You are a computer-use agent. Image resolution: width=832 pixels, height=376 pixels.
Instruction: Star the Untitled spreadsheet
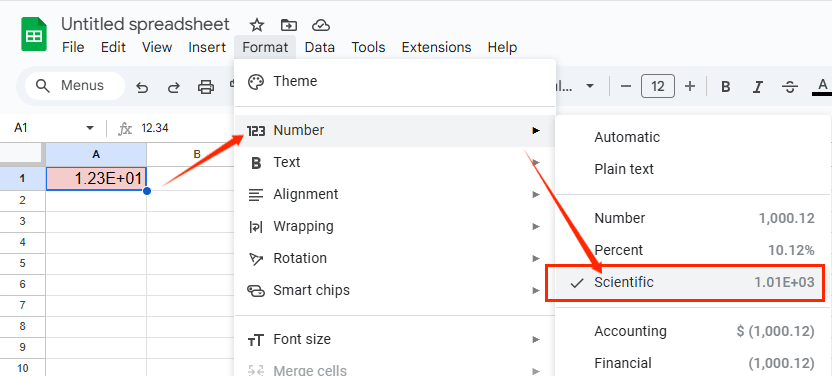point(257,24)
